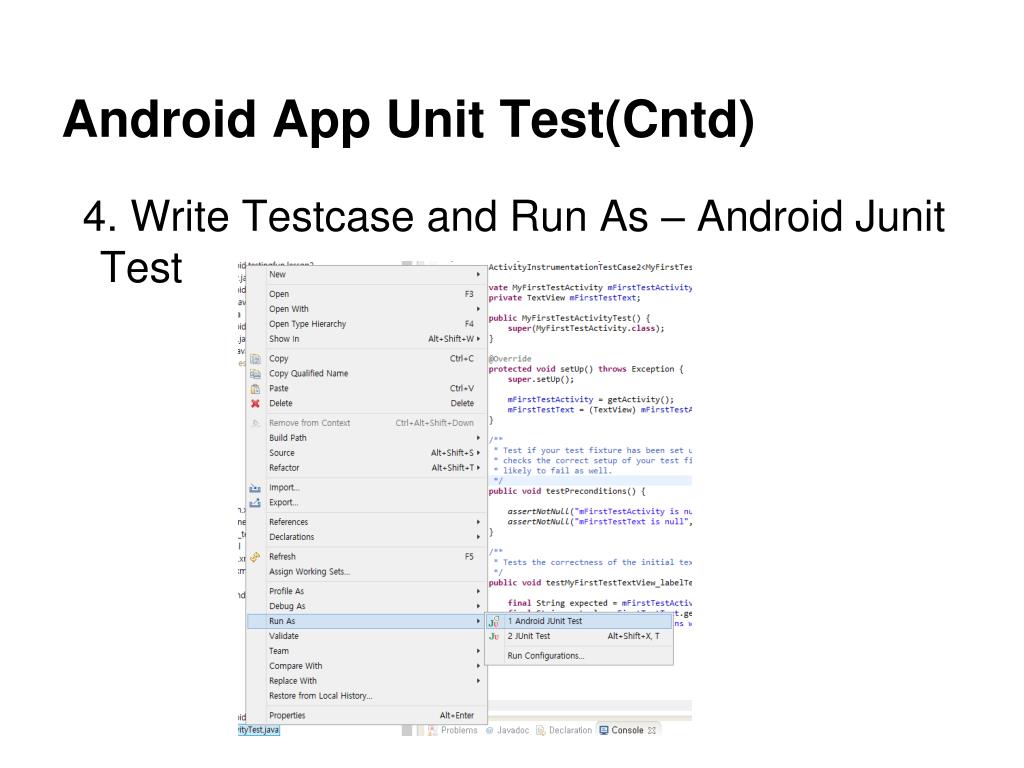This screenshot has width=1024, height=768.
Task: Choose Open from the context menu
Action: coord(366,295)
